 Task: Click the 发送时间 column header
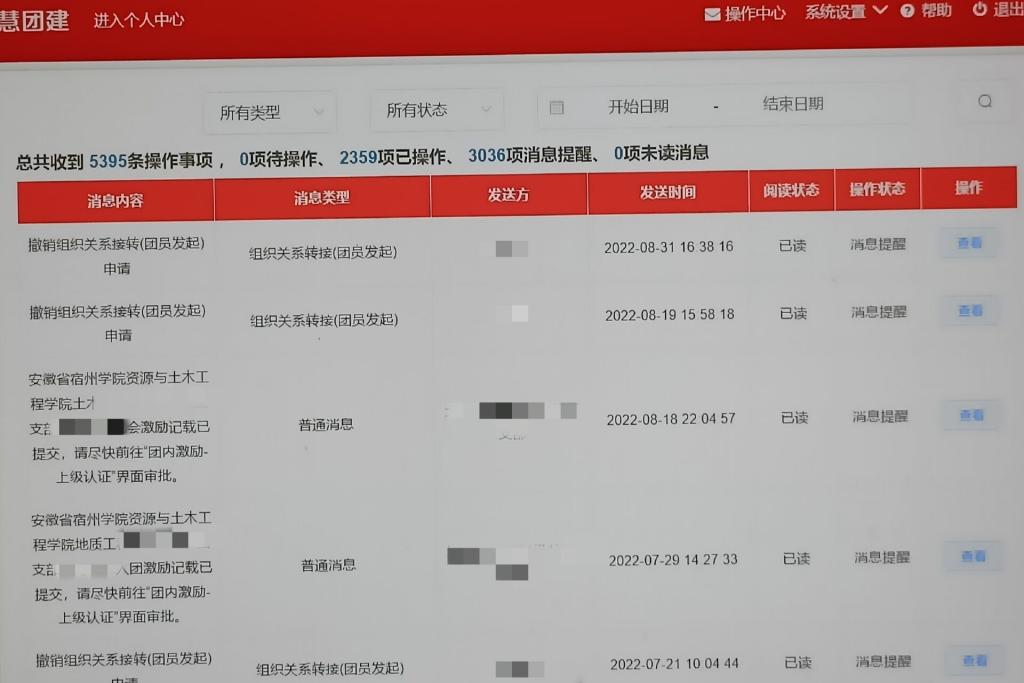click(667, 193)
